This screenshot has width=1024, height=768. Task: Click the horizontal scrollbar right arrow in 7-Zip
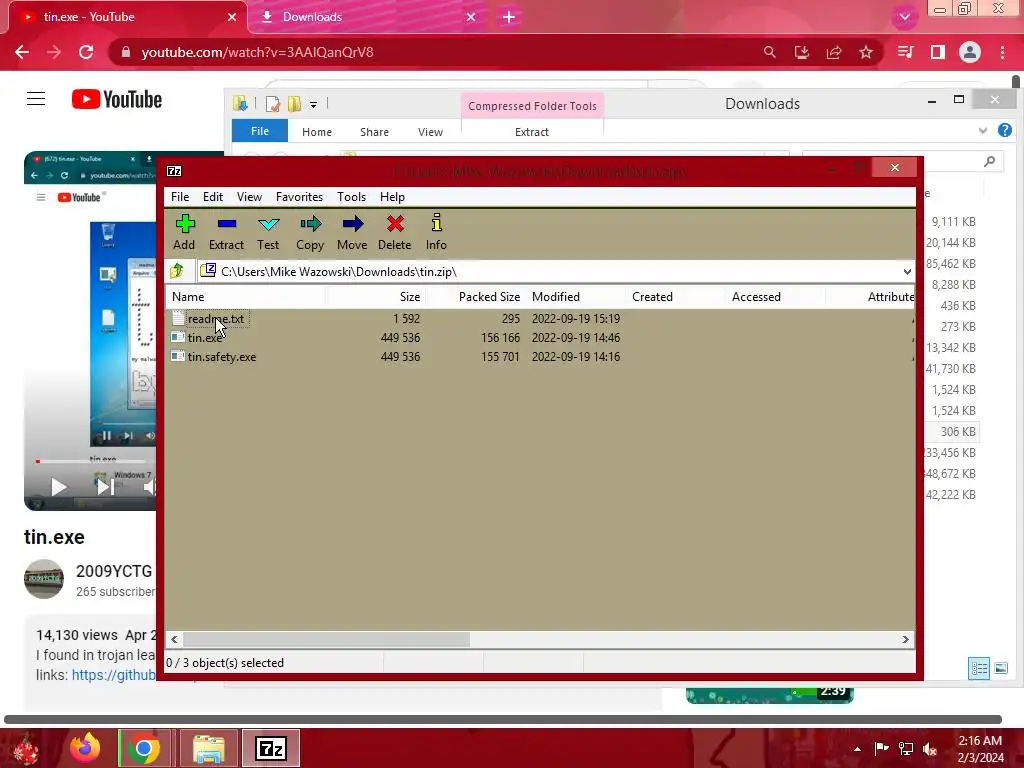(906, 639)
